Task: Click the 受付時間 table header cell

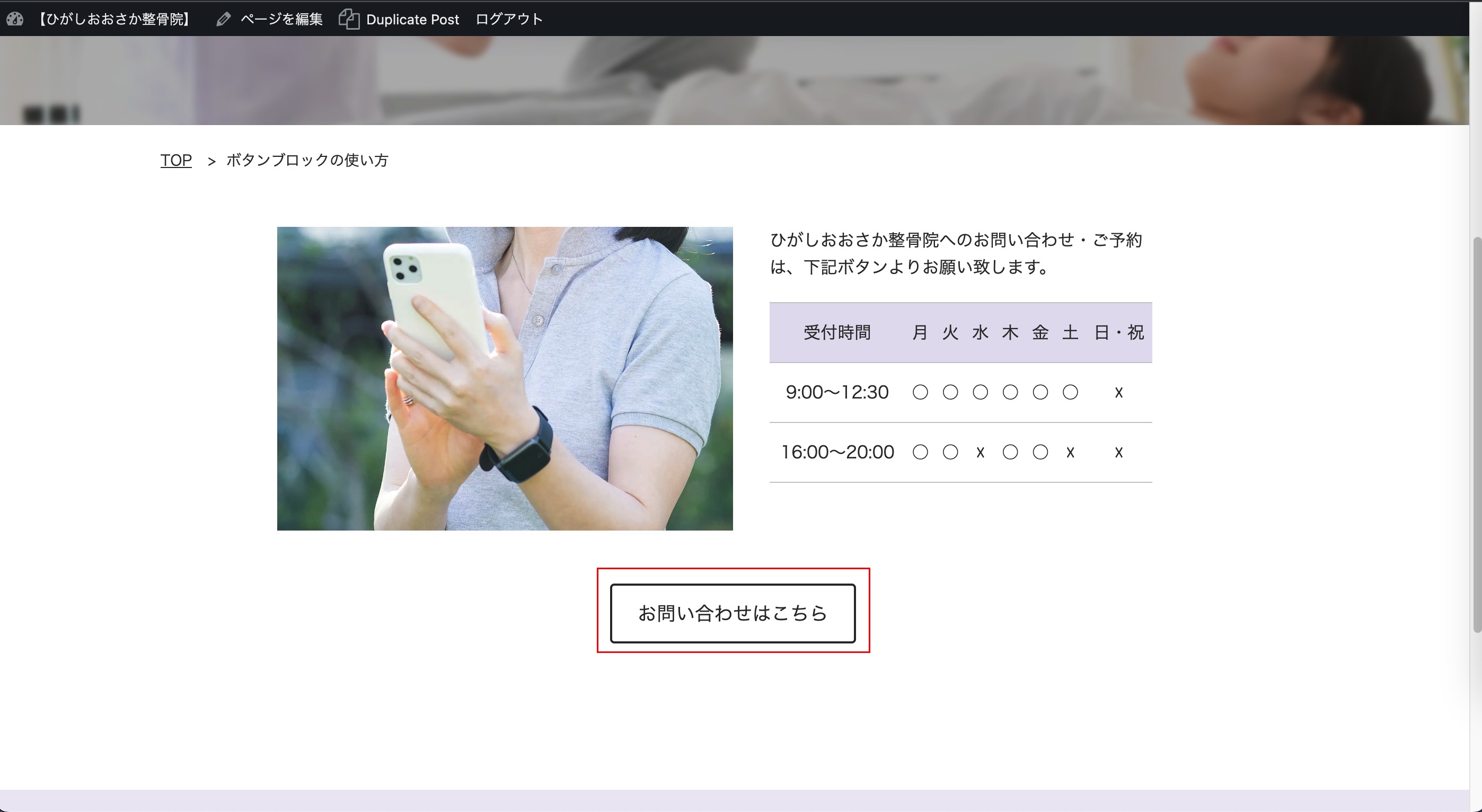Action: pos(836,333)
